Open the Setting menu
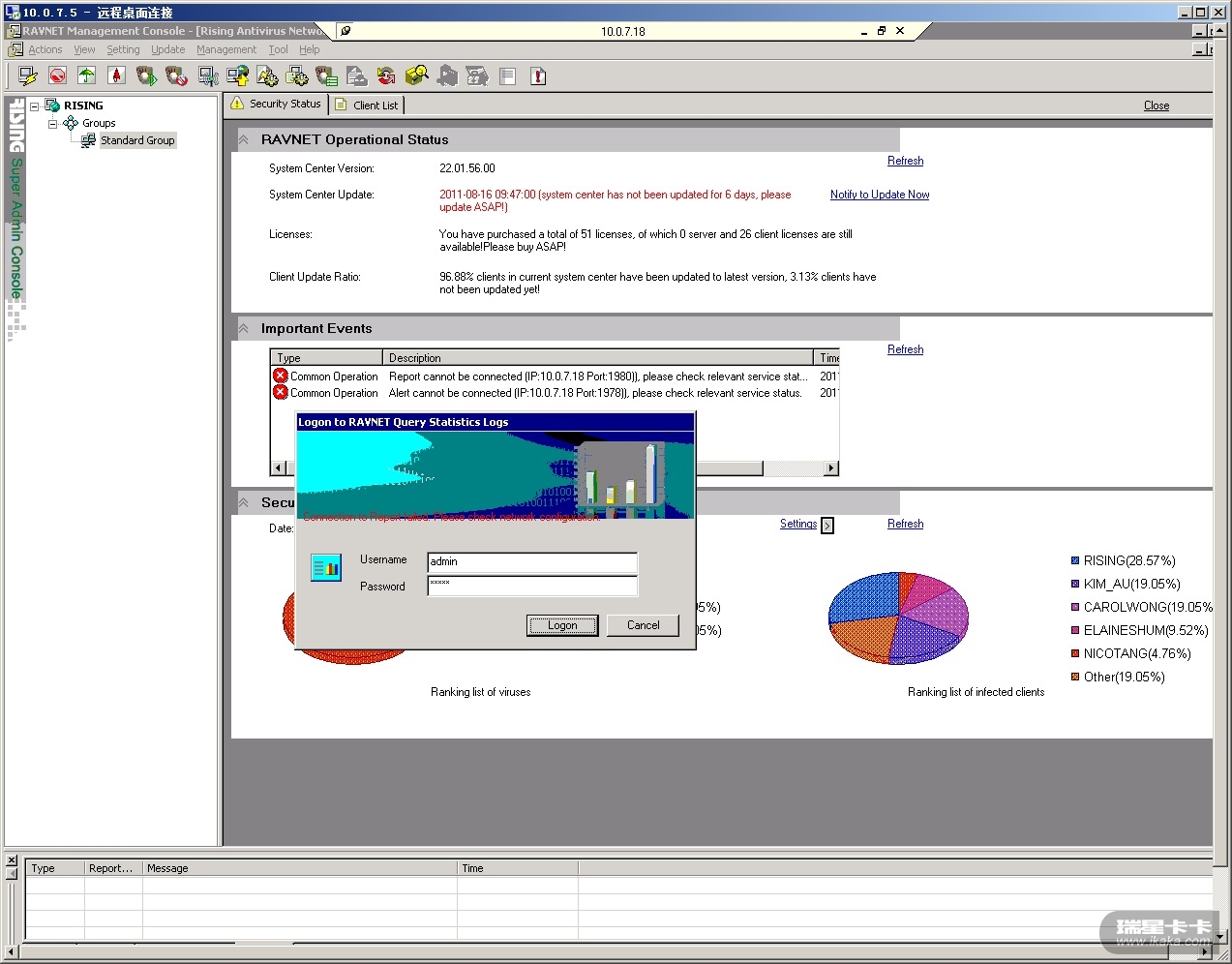 point(123,49)
